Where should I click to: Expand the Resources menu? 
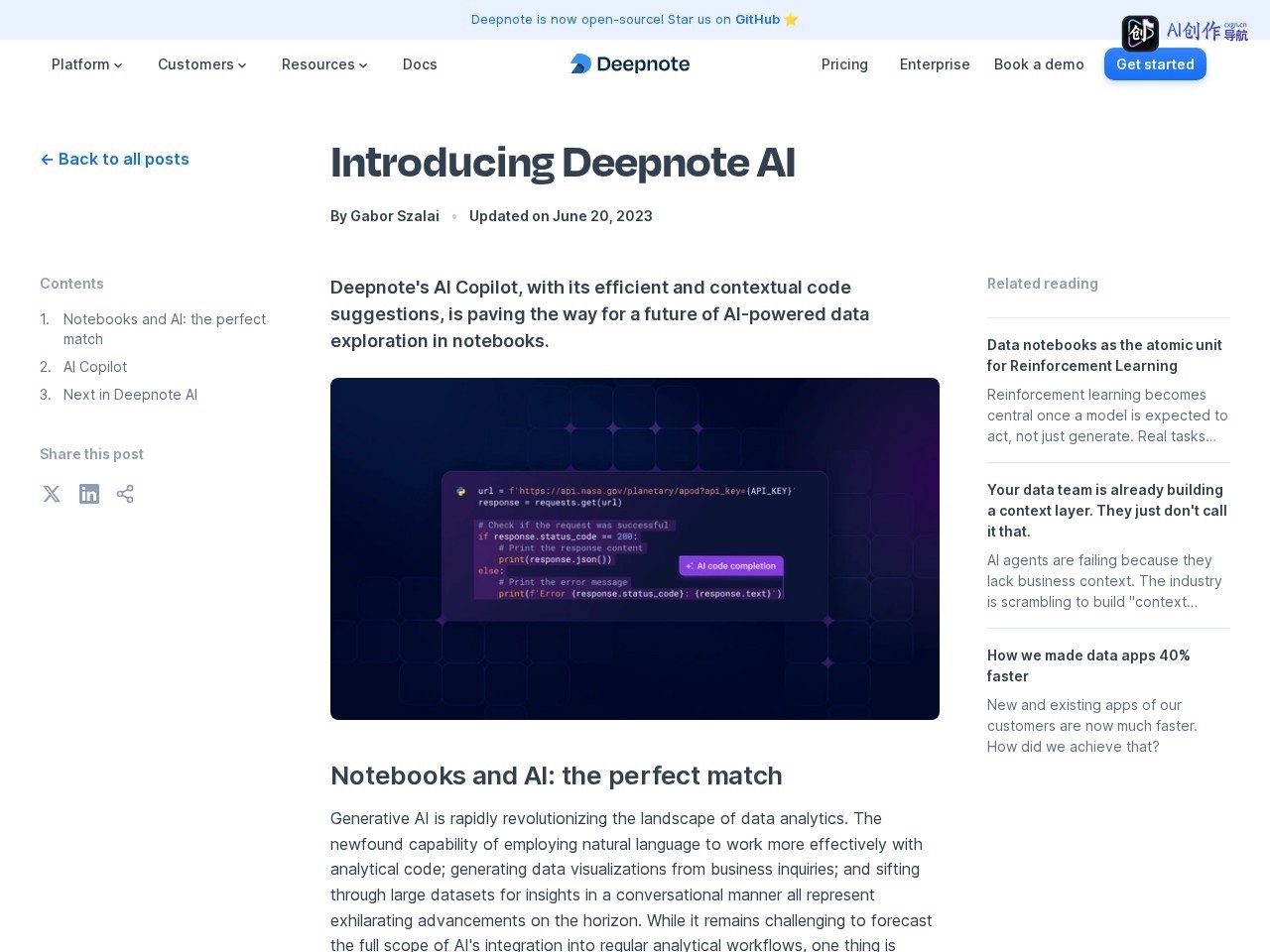pyautogui.click(x=324, y=64)
